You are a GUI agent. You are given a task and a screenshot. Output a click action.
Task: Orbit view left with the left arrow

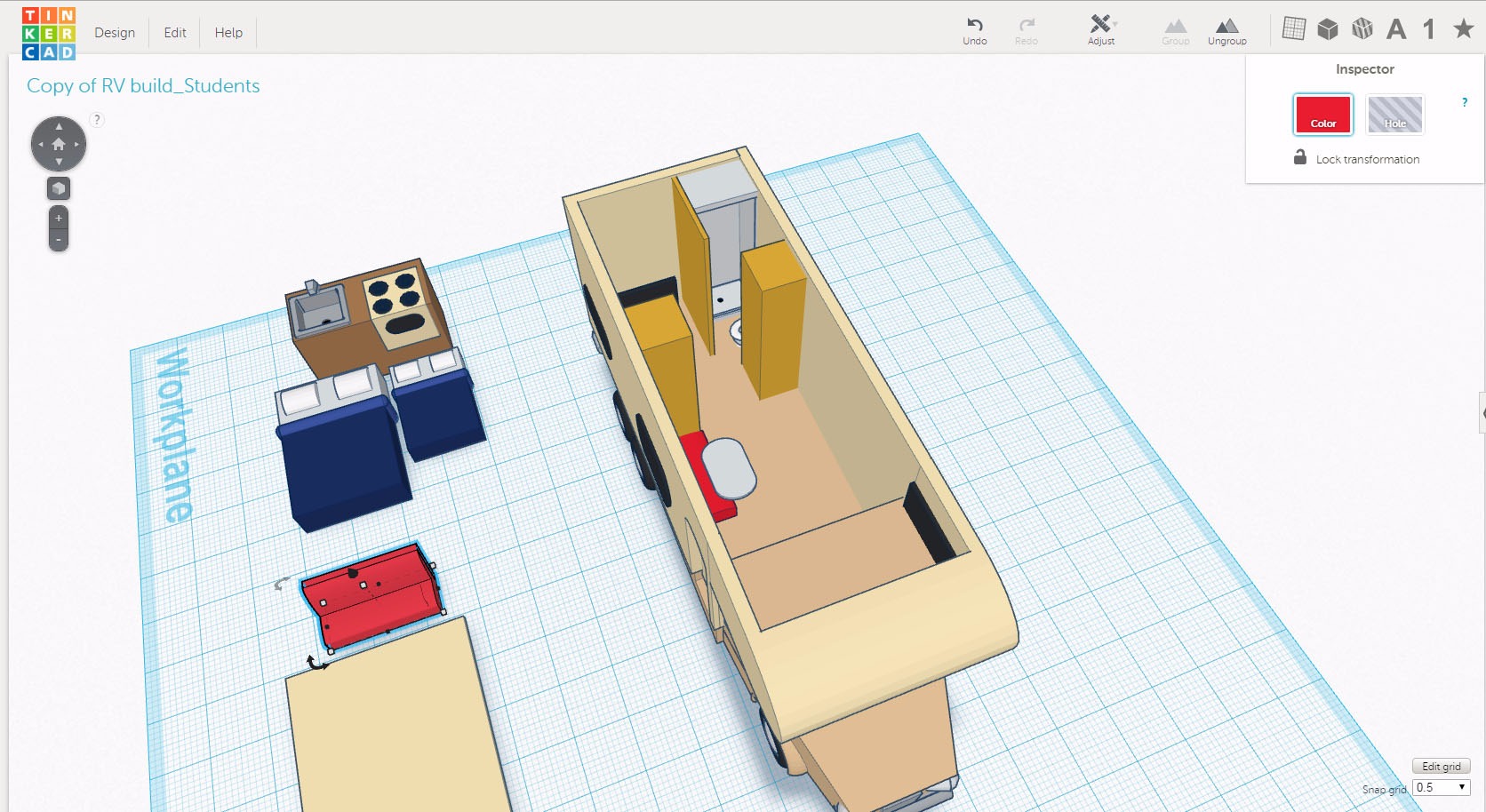41,144
